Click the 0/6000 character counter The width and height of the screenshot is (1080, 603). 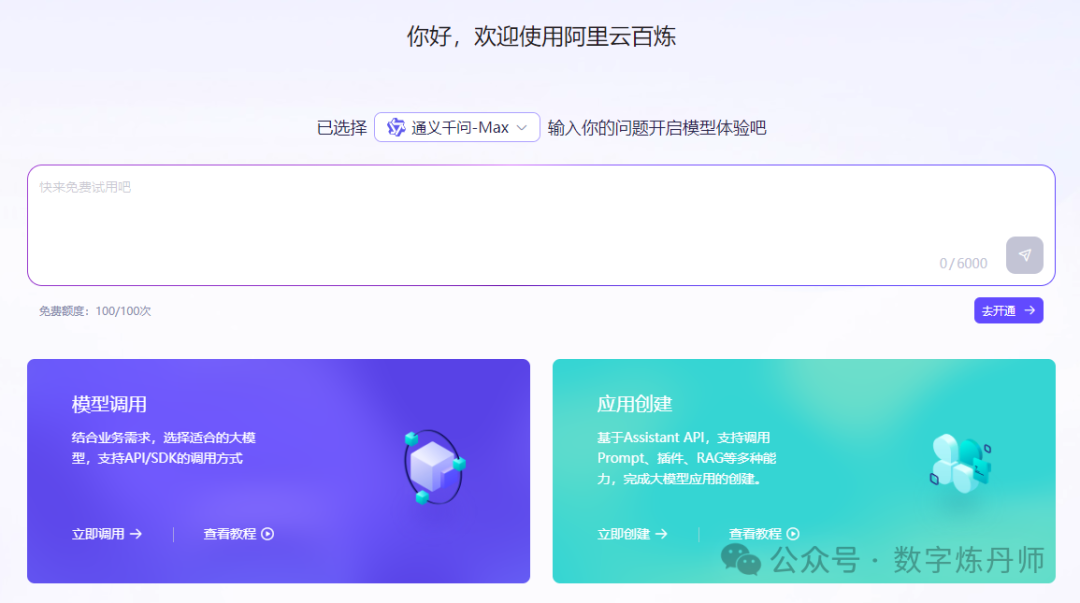(963, 263)
